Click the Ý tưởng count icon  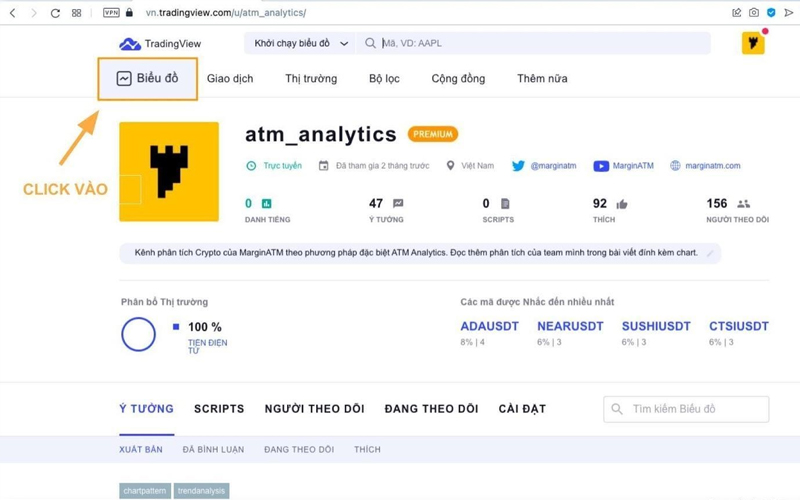click(x=398, y=204)
